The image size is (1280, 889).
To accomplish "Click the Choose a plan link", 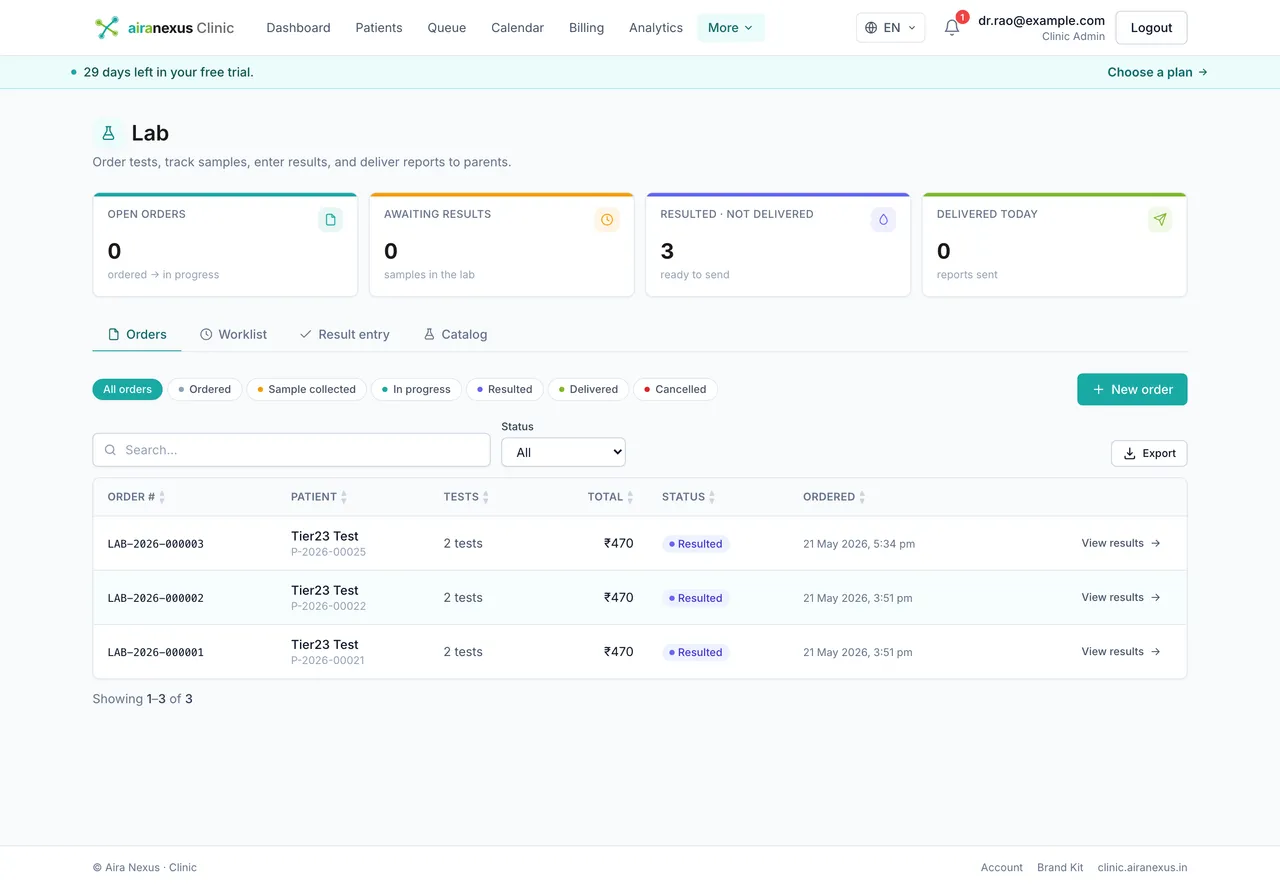I will click(1158, 72).
